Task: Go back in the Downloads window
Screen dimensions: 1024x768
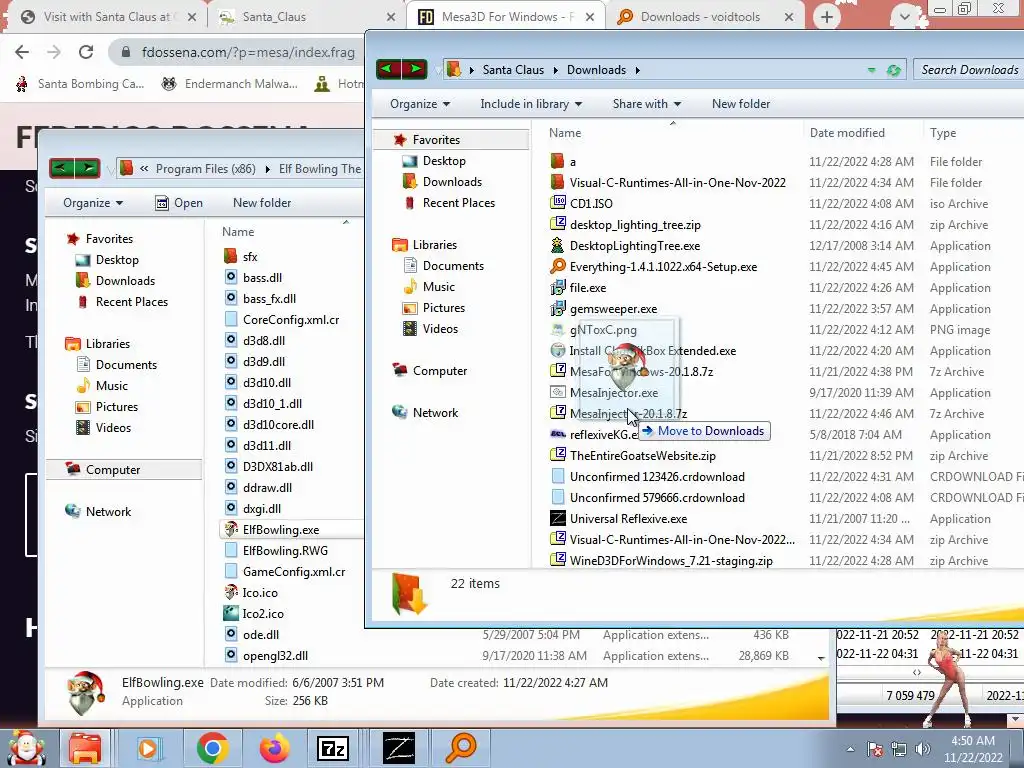Action: click(x=389, y=69)
